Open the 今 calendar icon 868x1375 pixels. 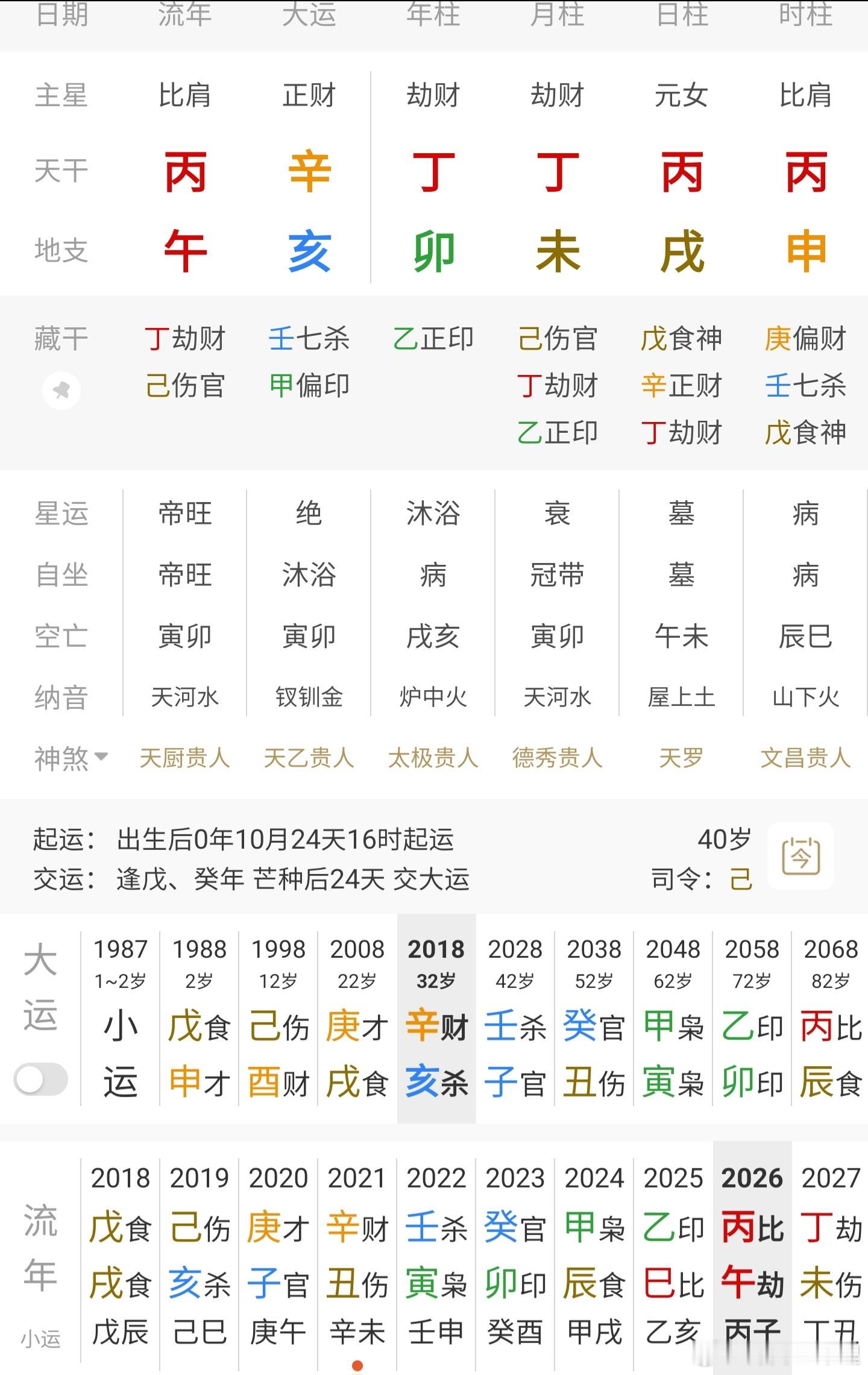[x=800, y=856]
